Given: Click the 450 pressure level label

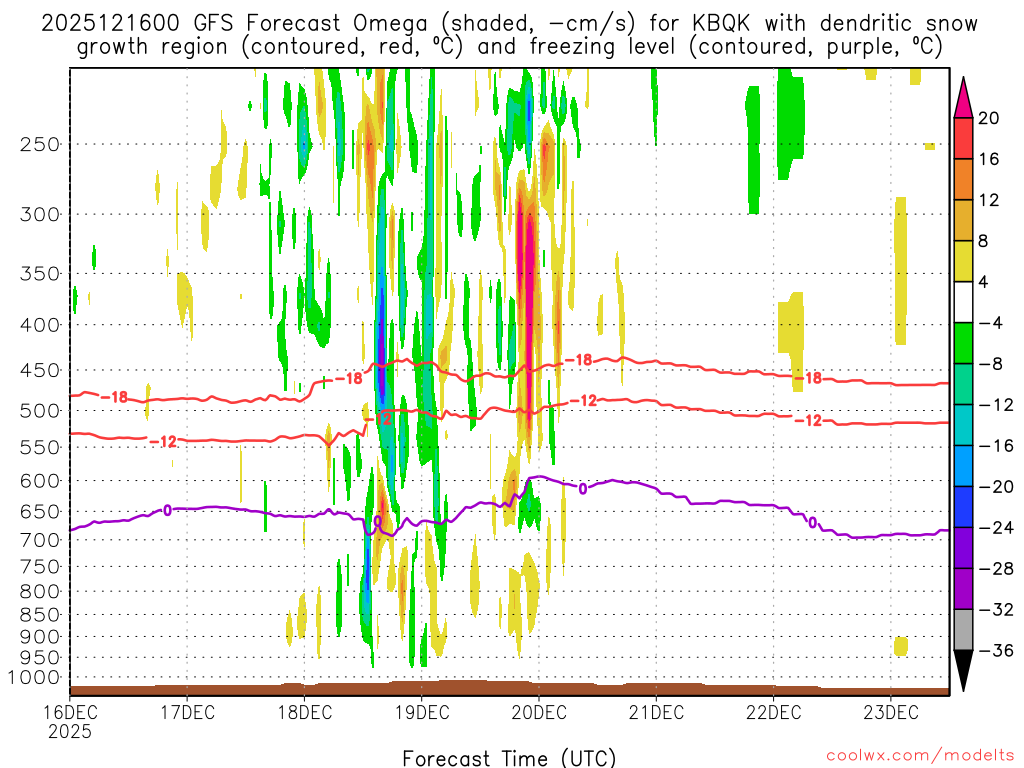Looking at the screenshot, I should coord(40,370).
